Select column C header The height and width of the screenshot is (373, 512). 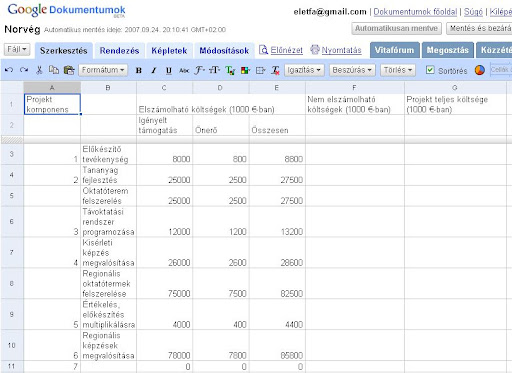(x=164, y=88)
